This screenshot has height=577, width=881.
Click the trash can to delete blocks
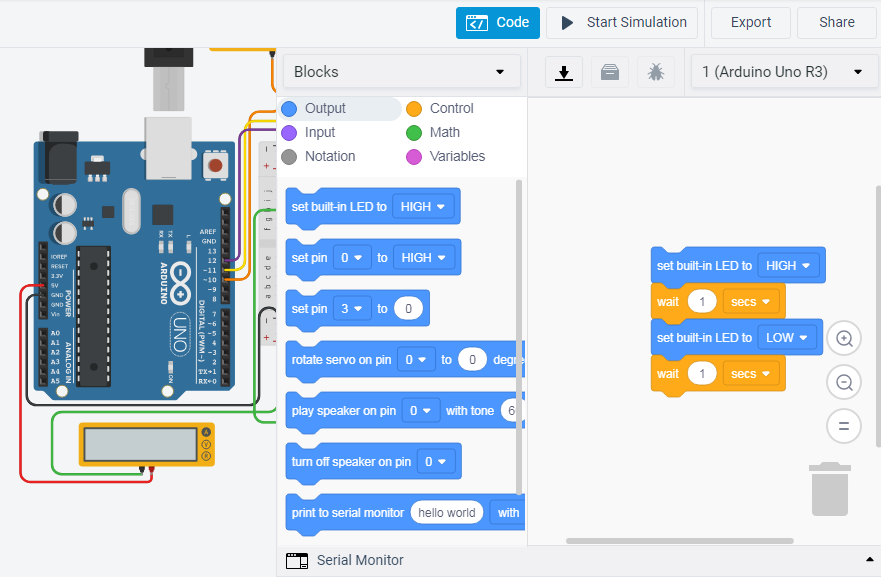[830, 492]
